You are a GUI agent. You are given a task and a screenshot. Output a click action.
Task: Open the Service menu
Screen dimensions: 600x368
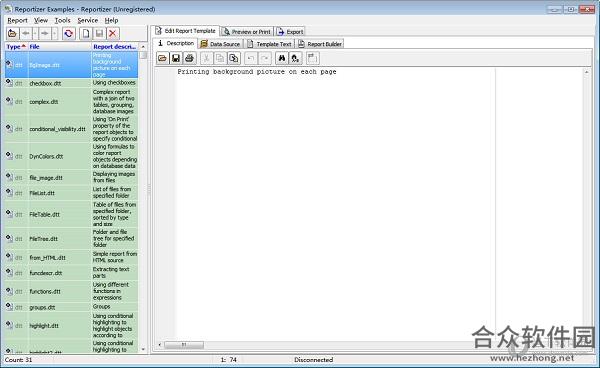point(88,20)
